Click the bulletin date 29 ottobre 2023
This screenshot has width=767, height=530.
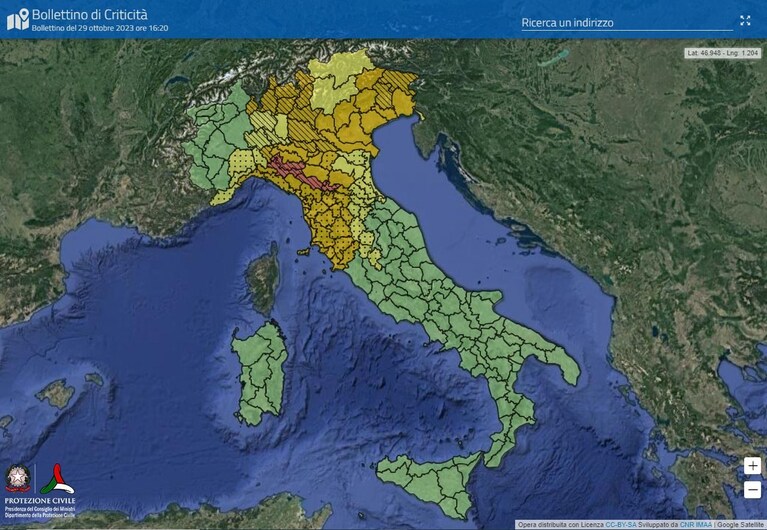[x=100, y=28]
